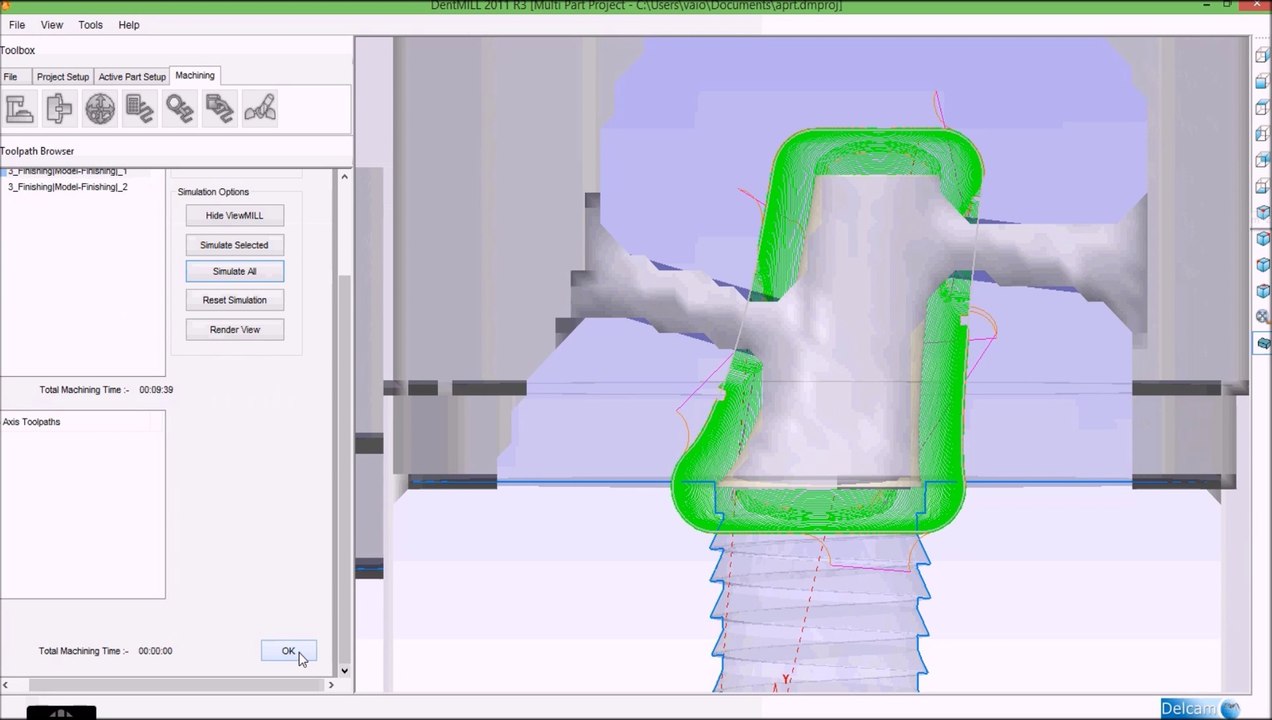Viewport: 1272px width, 720px height.
Task: Click the Reset Simulation button
Action: point(234,300)
